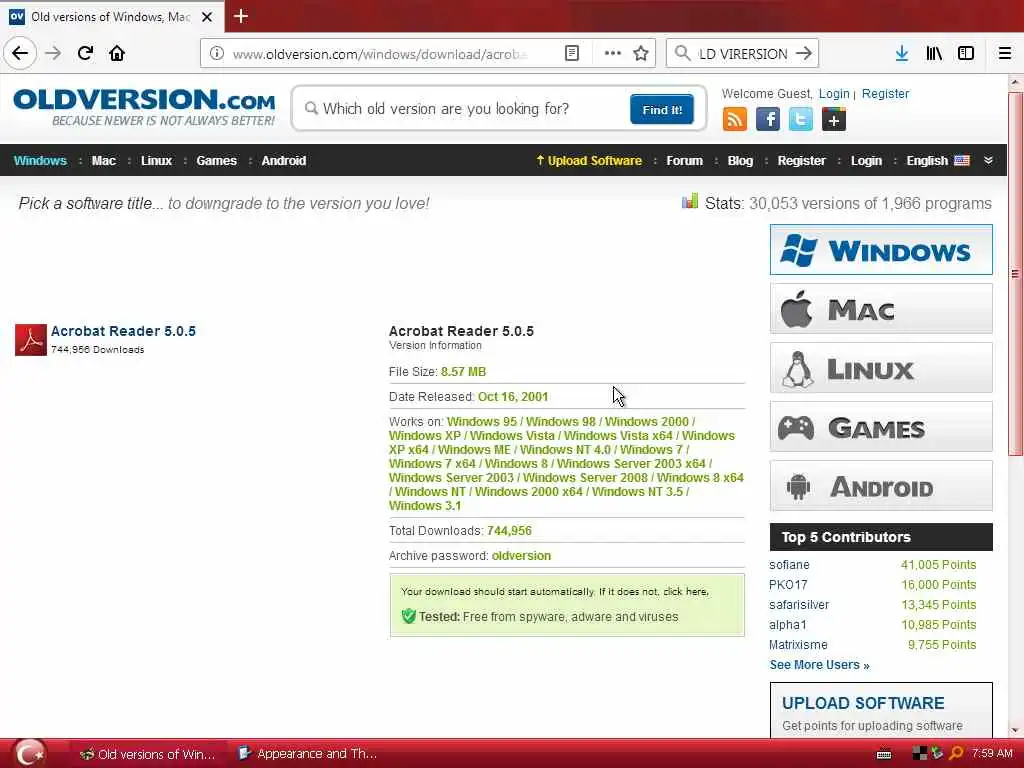1024x768 pixels.
Task: Open the Twitter share icon
Action: point(801,120)
